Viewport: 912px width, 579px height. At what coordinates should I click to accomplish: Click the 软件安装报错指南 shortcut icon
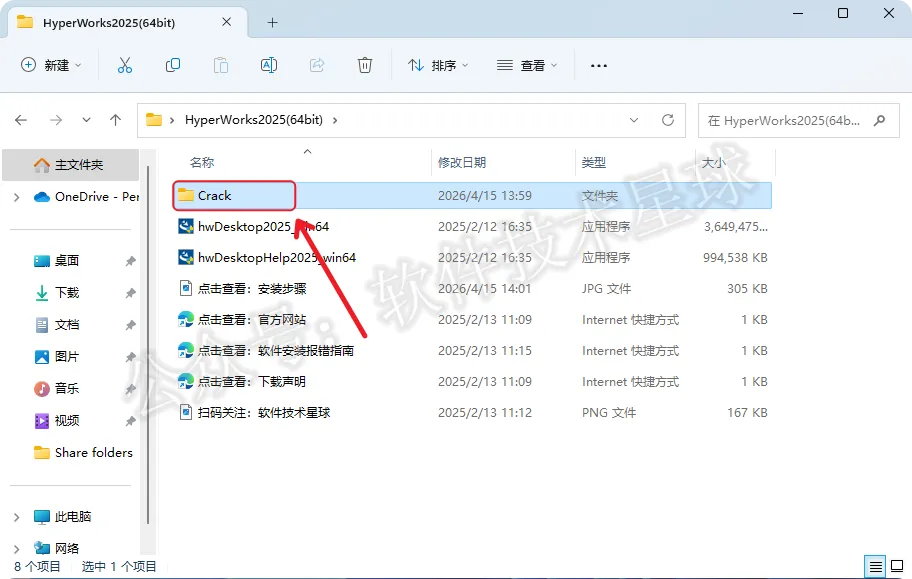point(186,350)
